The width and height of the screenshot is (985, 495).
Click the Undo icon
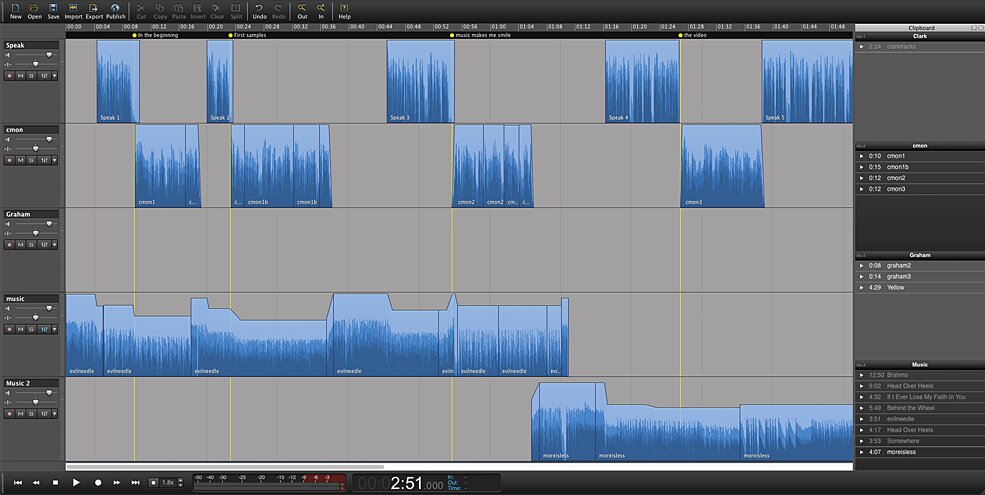tap(259, 8)
